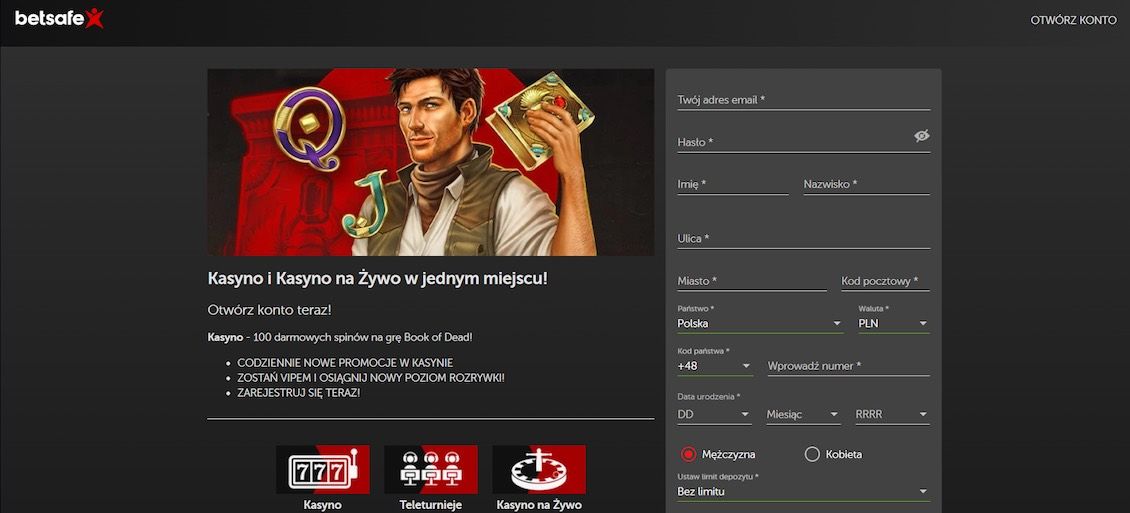Open the Kasyno slot machine icon
Image resolution: width=1130 pixels, height=513 pixels.
tap(323, 470)
